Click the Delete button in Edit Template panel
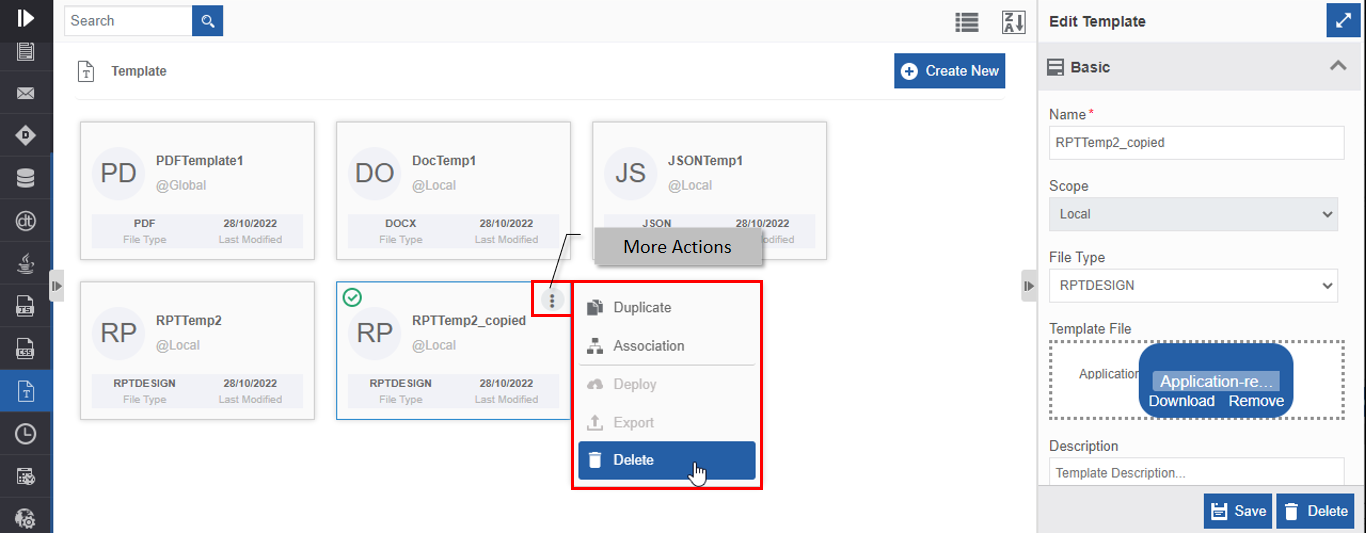This screenshot has width=1366, height=533. pyautogui.click(x=1316, y=511)
